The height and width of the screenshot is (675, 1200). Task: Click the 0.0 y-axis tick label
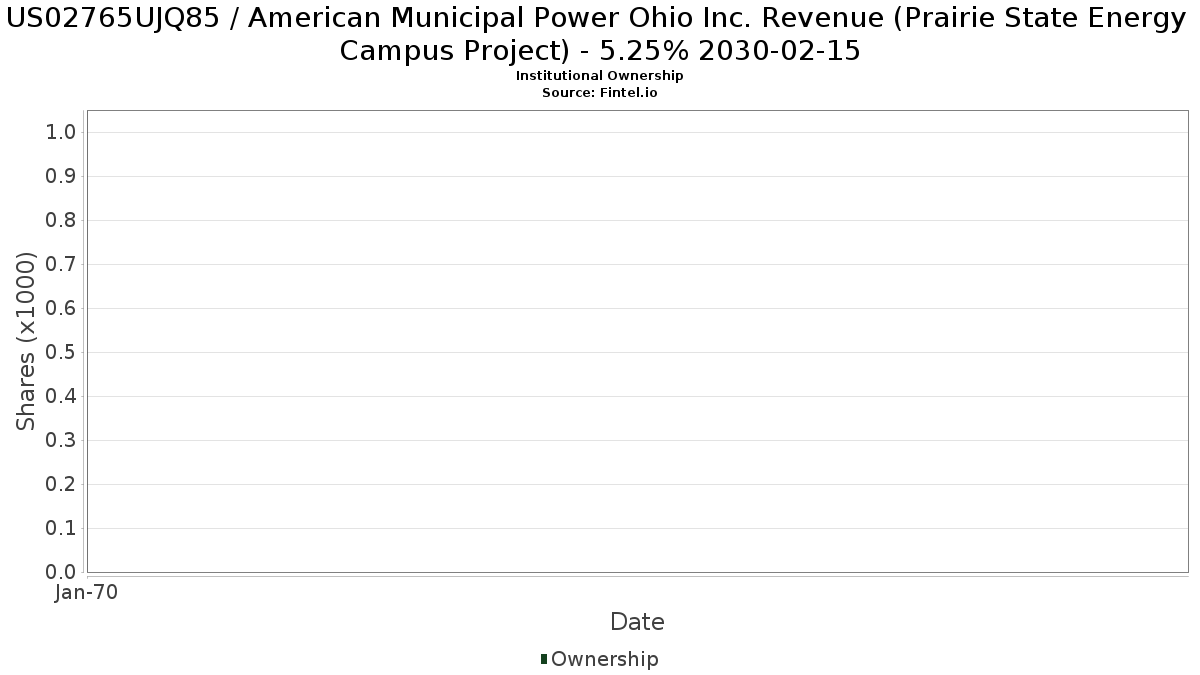pos(62,572)
